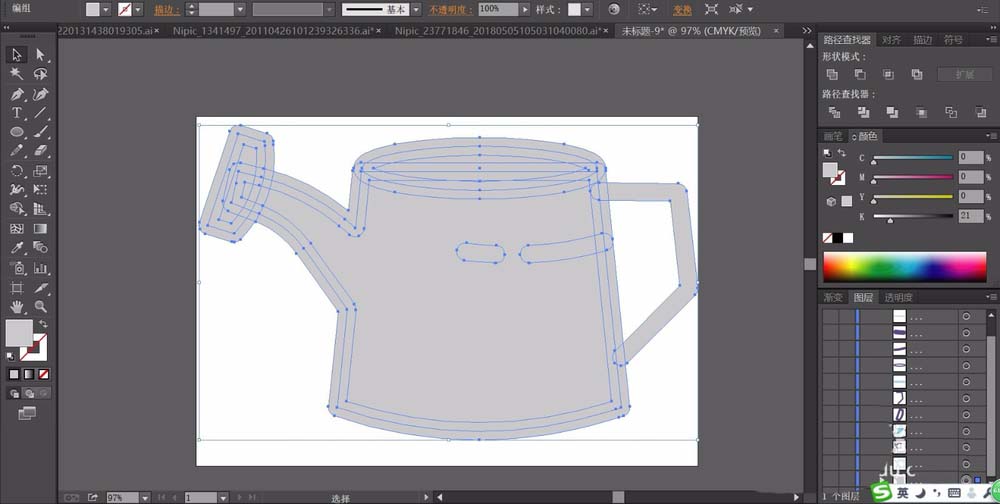The height and width of the screenshot is (504, 1000).
Task: Select the Gradient tool
Action: pos(40,228)
